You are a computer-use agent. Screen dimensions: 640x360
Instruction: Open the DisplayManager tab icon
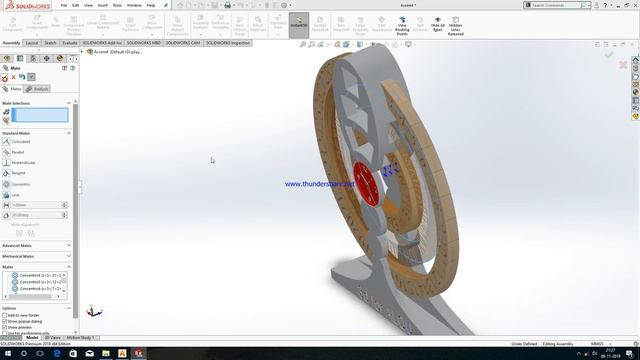click(x=60, y=58)
